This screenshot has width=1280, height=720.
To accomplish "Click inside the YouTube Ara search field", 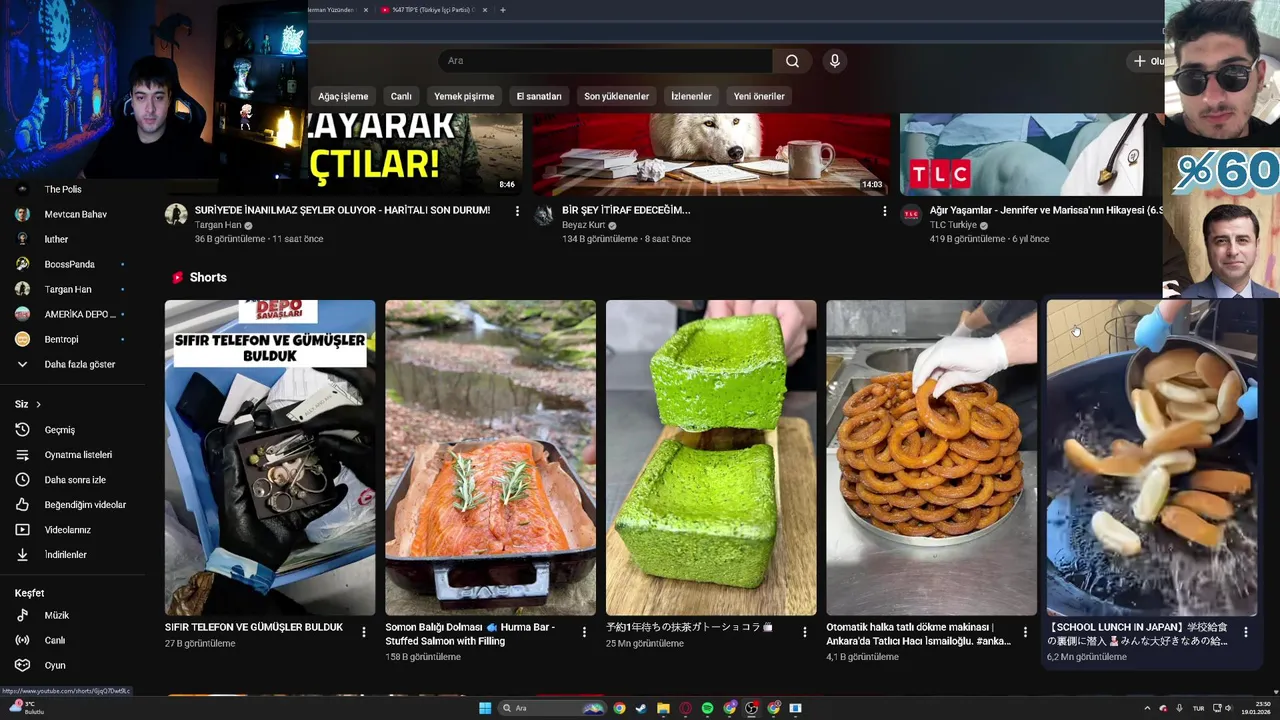I will pos(605,61).
